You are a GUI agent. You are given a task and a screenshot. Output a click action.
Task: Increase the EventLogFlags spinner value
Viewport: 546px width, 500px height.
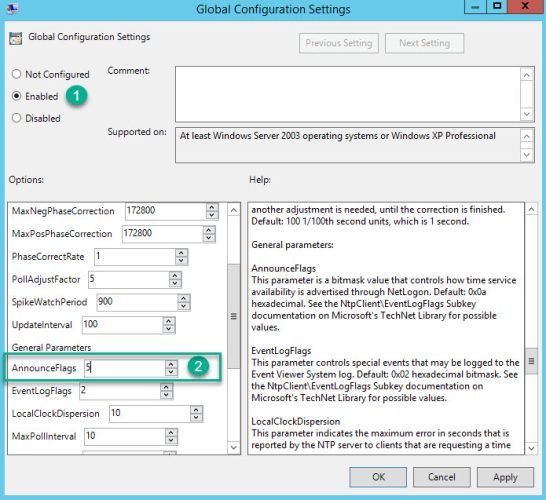166,387
